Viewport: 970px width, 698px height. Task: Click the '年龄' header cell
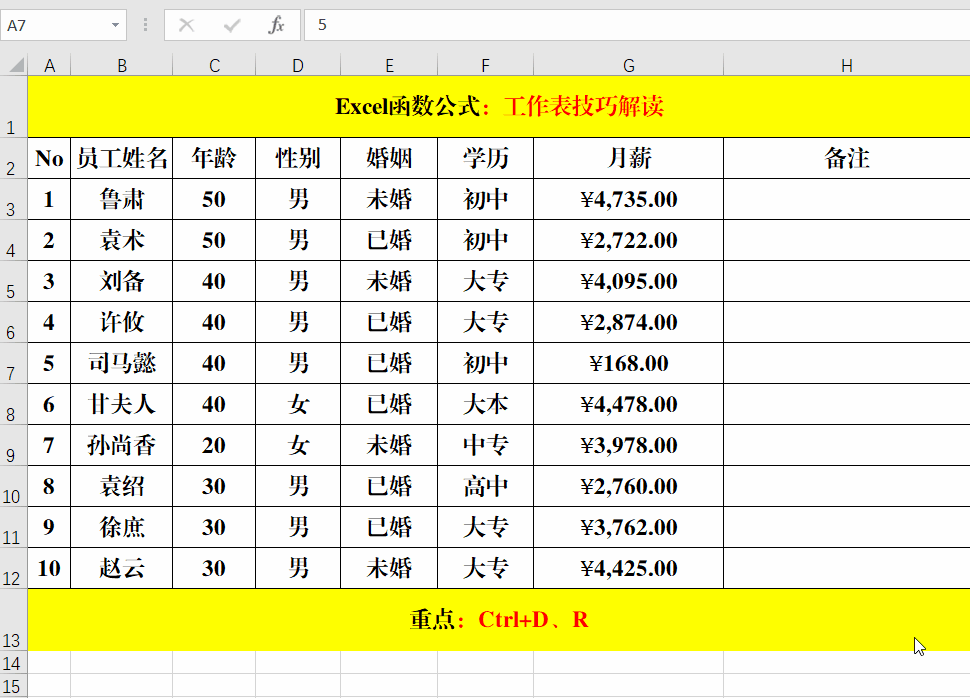pos(214,158)
